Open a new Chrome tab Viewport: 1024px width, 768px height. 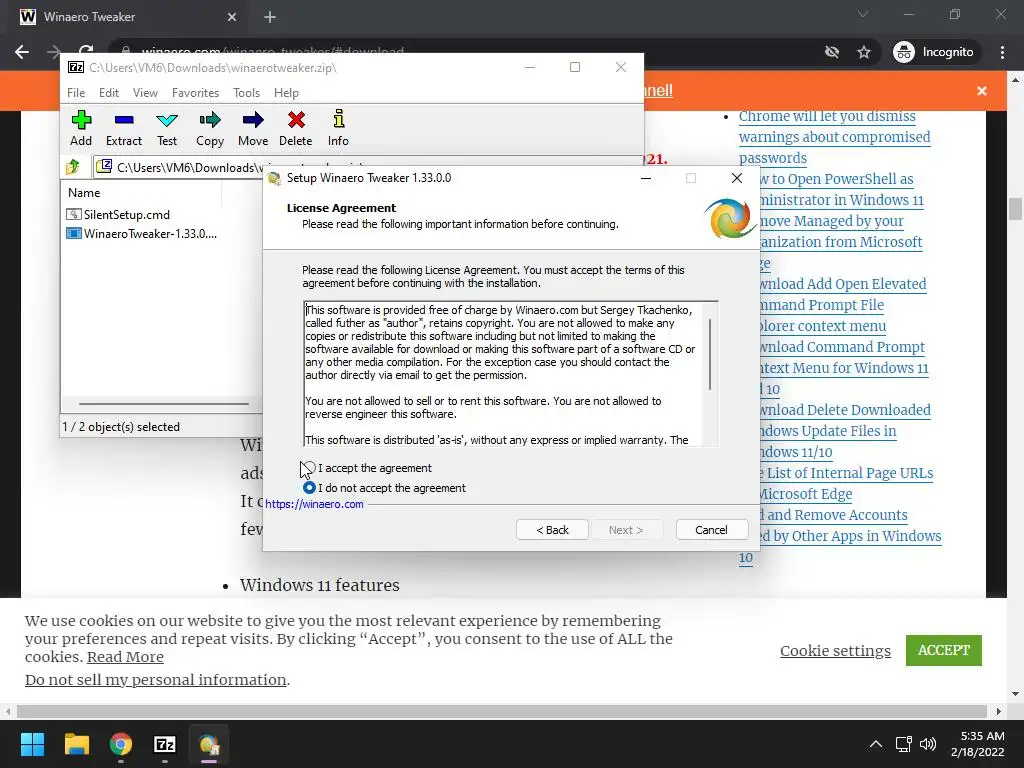(x=270, y=17)
